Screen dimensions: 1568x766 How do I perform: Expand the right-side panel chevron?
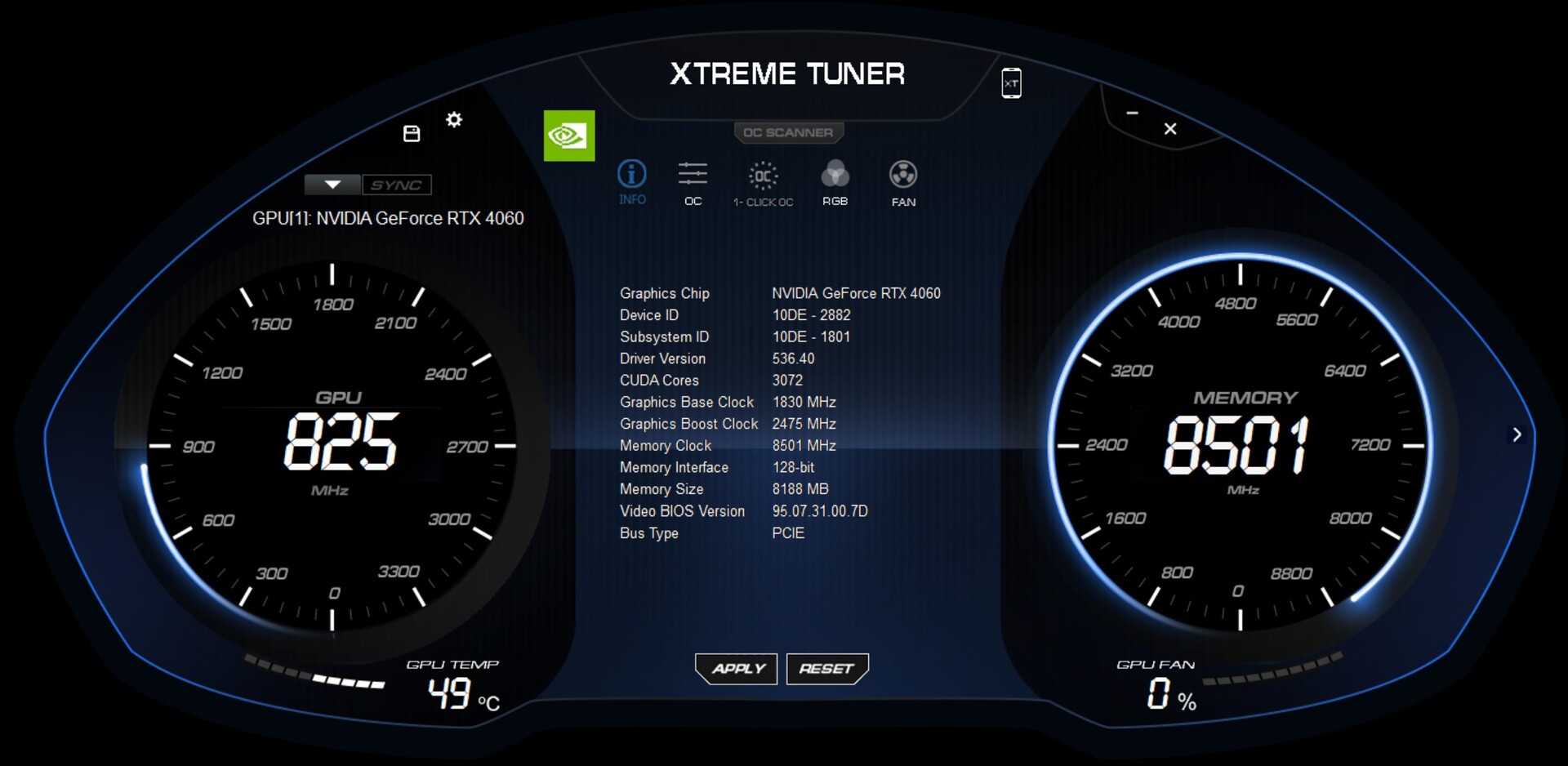1517,434
